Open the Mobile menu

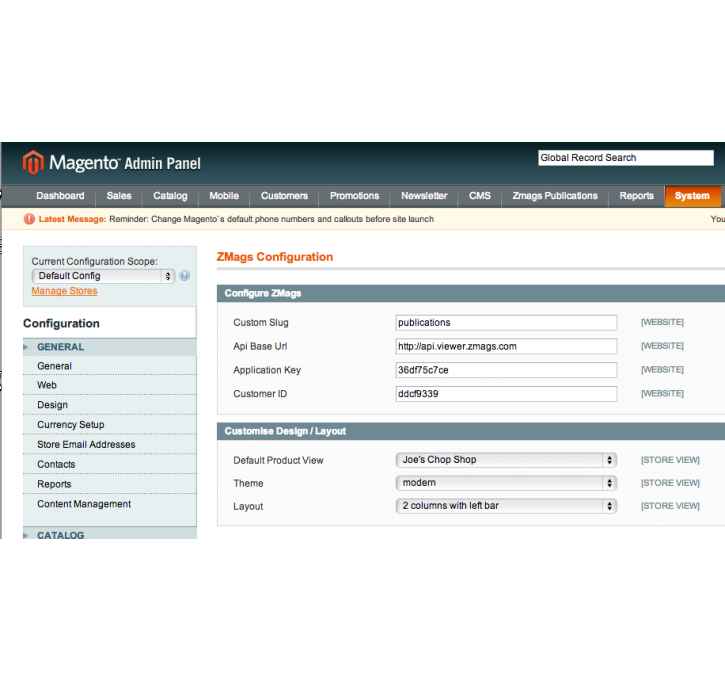224,196
